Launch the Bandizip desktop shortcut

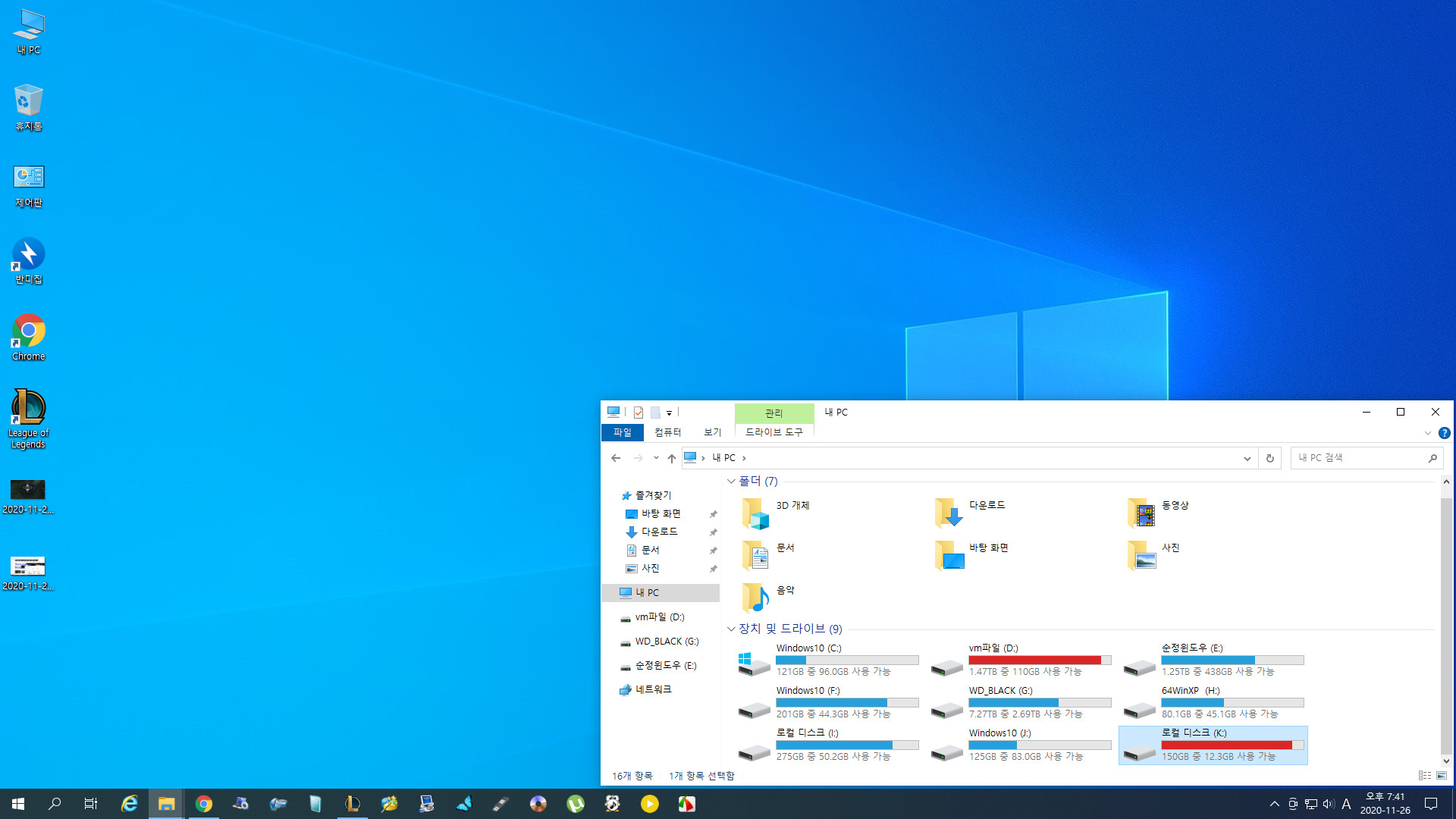29,261
